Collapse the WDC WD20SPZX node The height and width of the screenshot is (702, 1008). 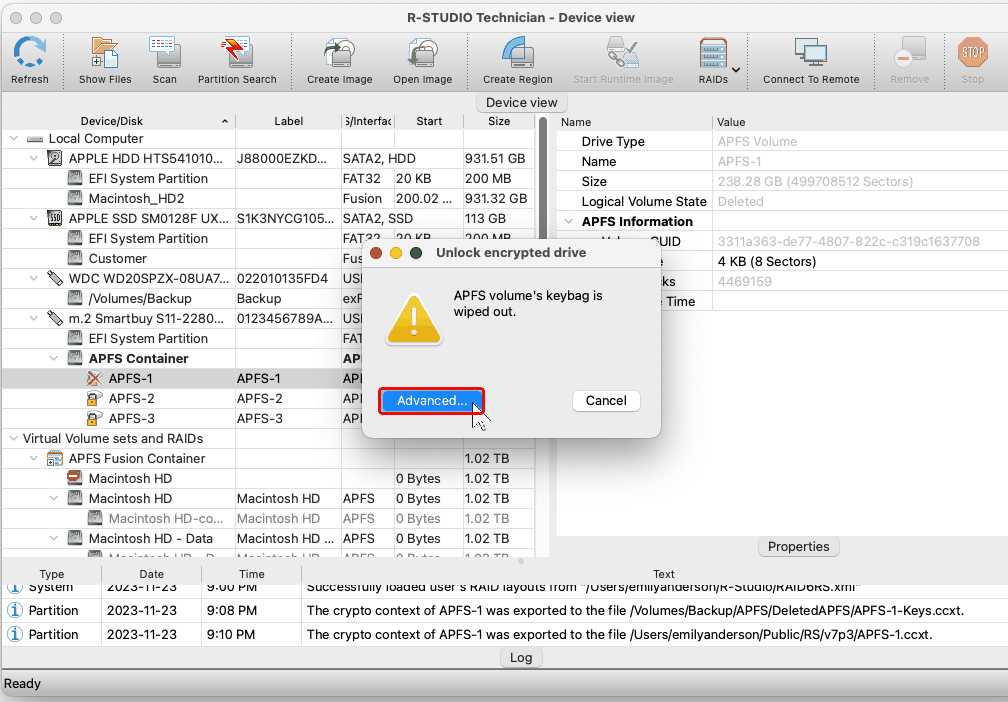[33, 278]
